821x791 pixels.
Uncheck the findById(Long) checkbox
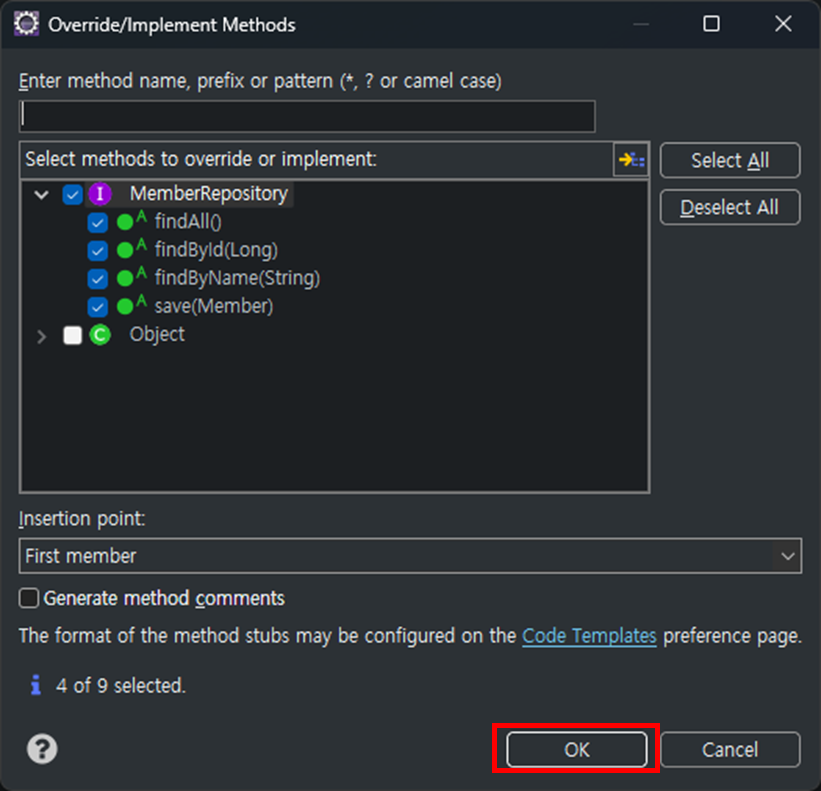pos(97,251)
